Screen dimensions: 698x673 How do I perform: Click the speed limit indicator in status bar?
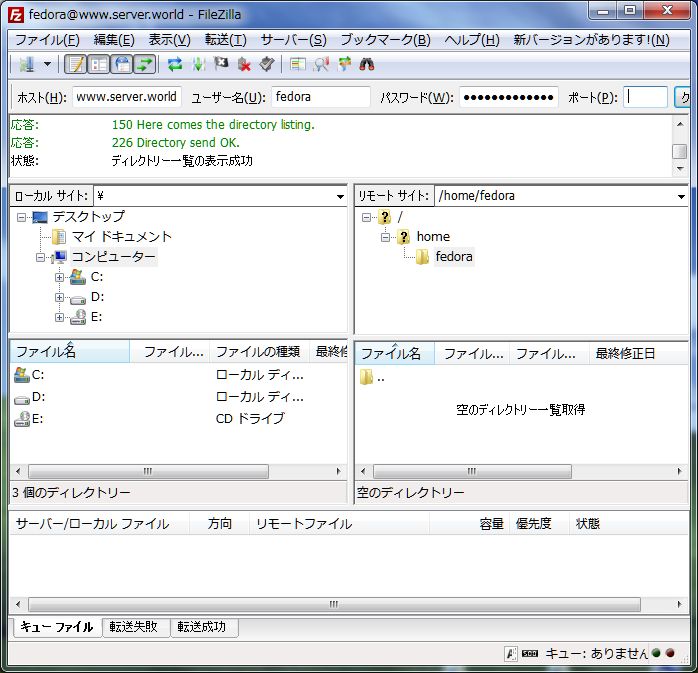click(x=530, y=653)
